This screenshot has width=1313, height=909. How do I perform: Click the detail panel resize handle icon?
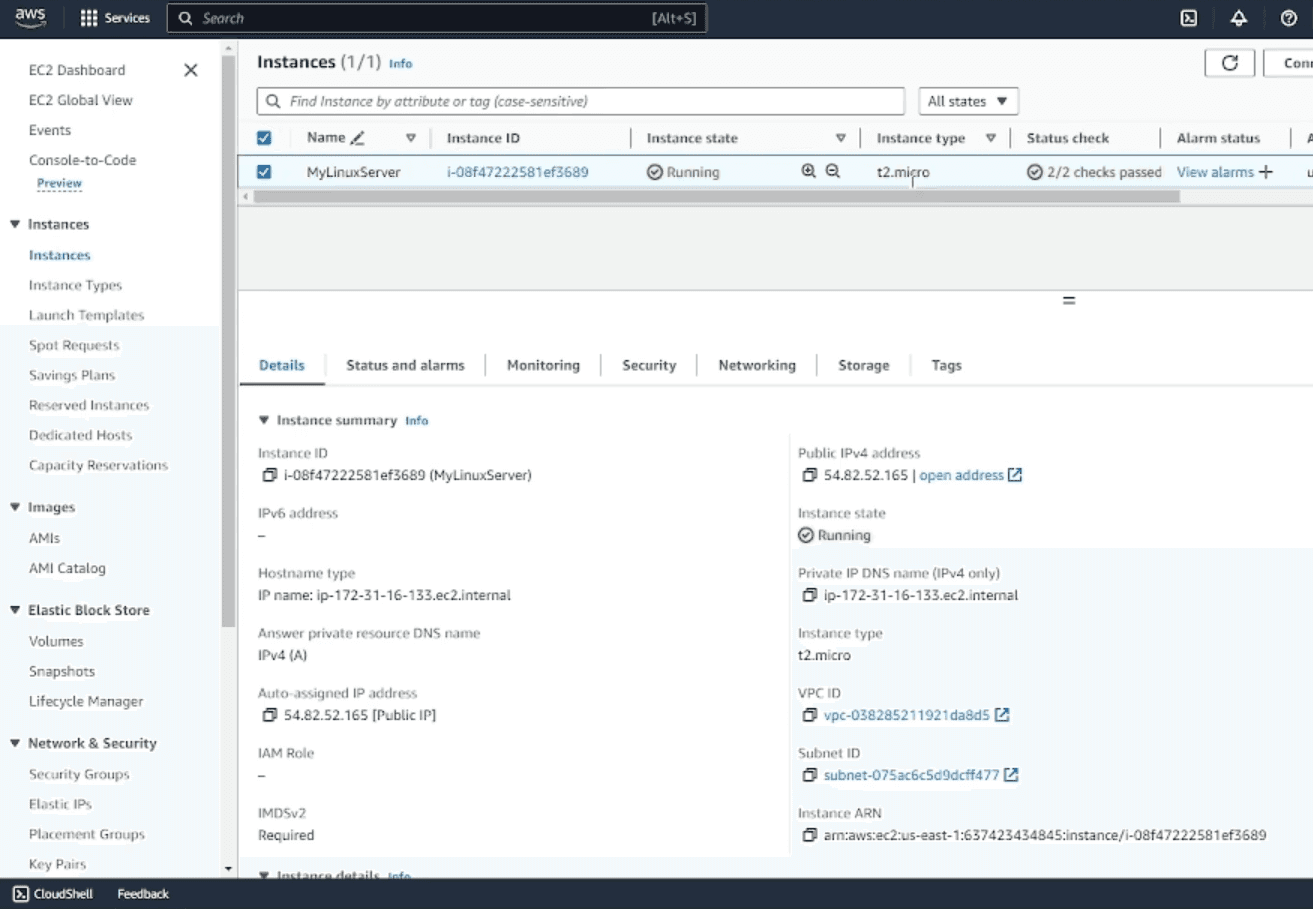tap(1069, 300)
